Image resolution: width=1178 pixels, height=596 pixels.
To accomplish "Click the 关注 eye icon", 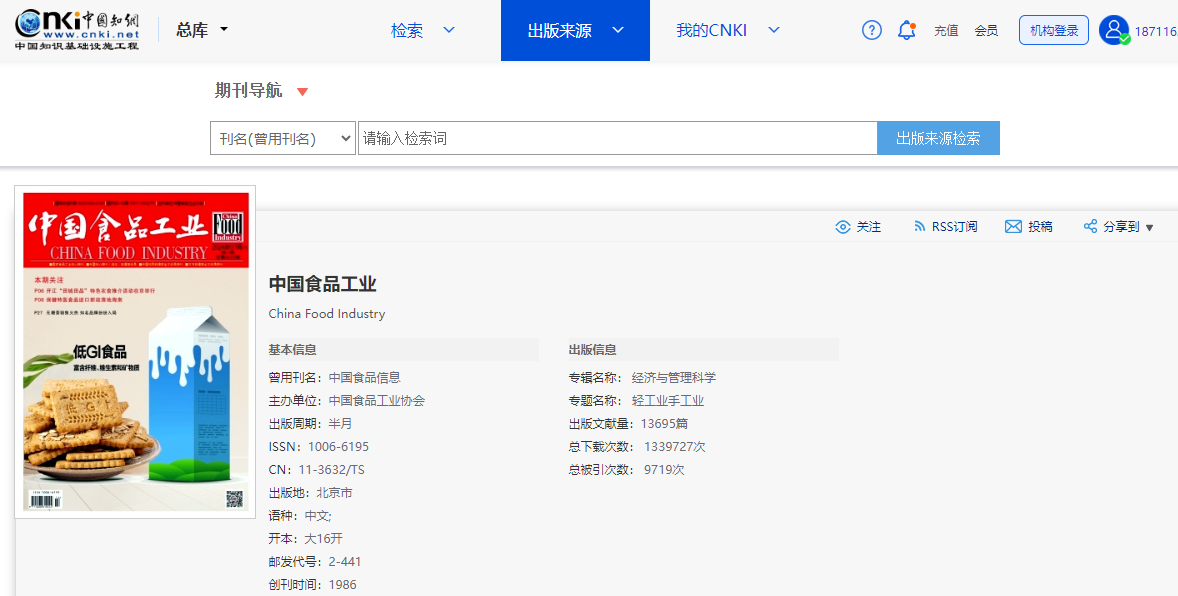I will tap(843, 227).
